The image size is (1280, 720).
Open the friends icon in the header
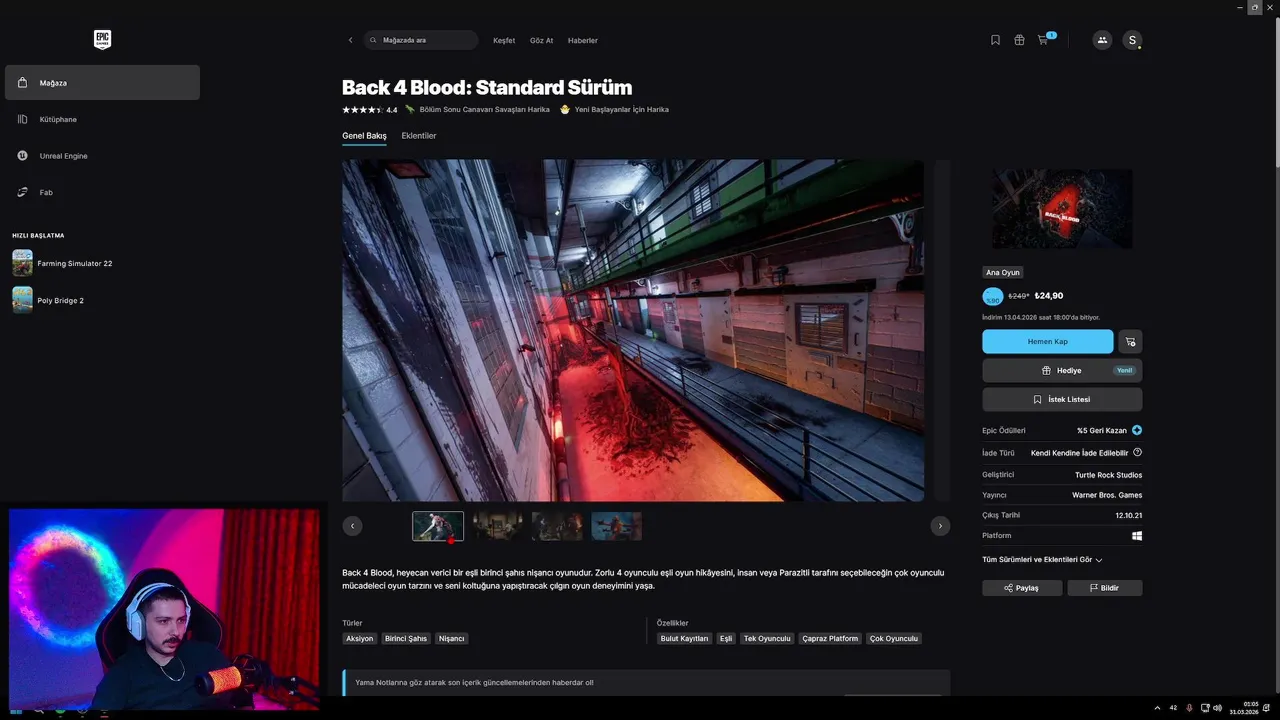pyautogui.click(x=1102, y=40)
